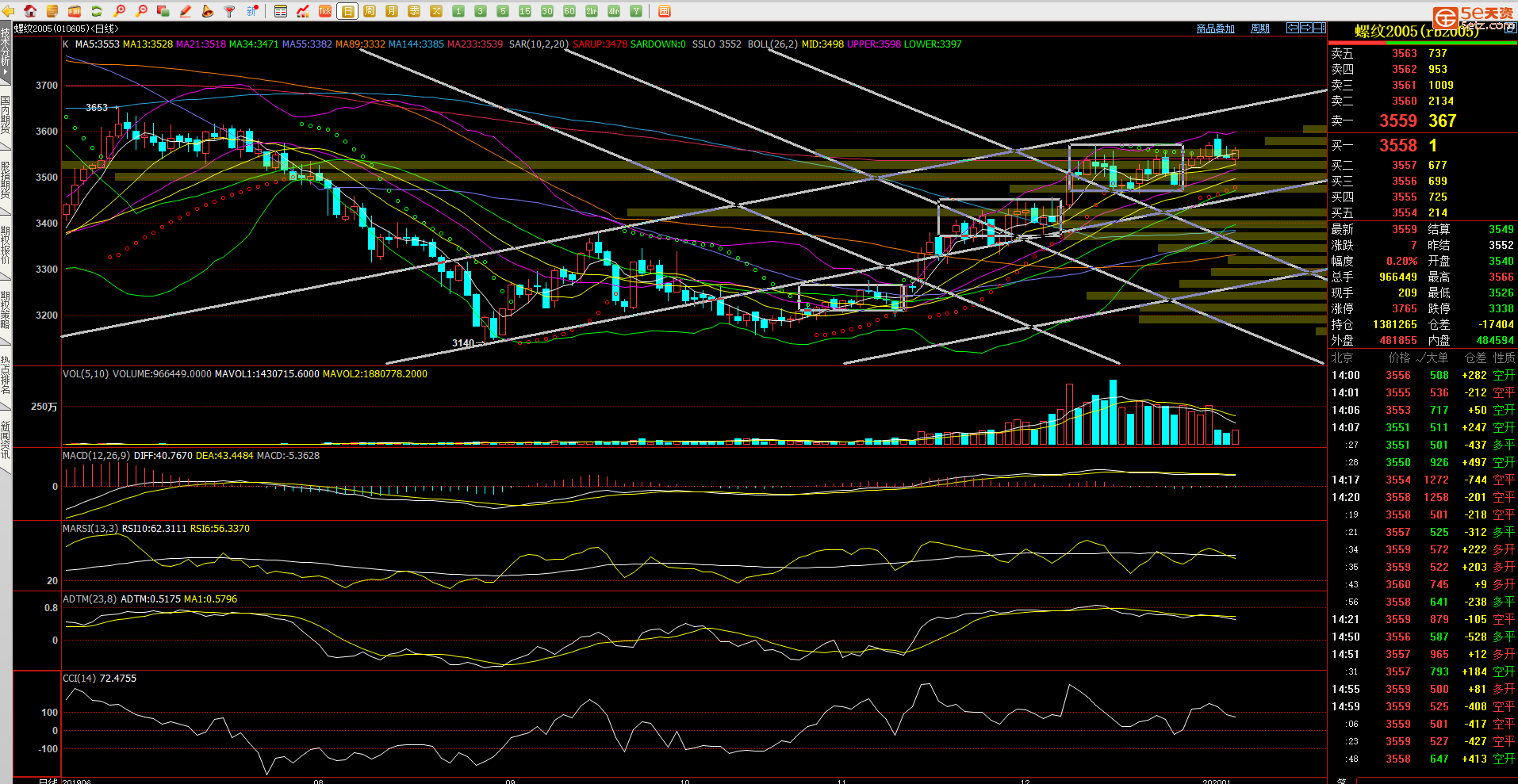Click the left arrow chart navigation button
Image resolution: width=1518 pixels, height=784 pixels.
1292,28
